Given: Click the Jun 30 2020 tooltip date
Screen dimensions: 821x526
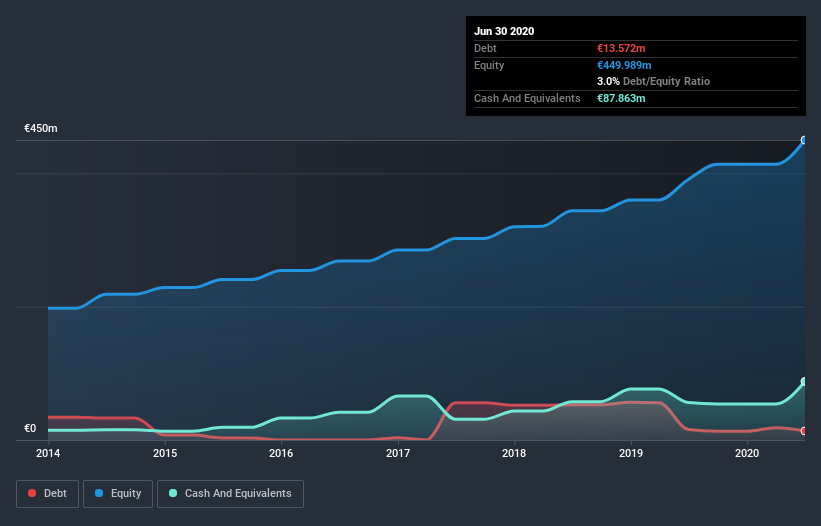Looking at the screenshot, I should point(504,31).
